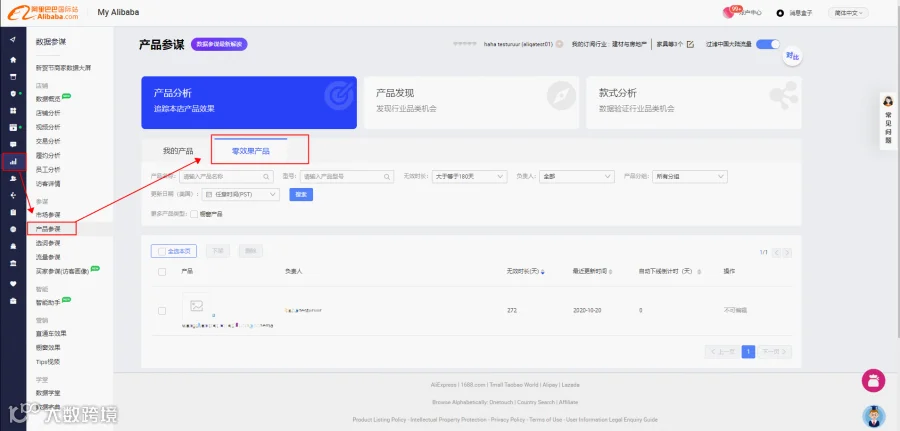Check the select-all-on-page checkbox
This screenshot has width=900, height=431.
[162, 251]
